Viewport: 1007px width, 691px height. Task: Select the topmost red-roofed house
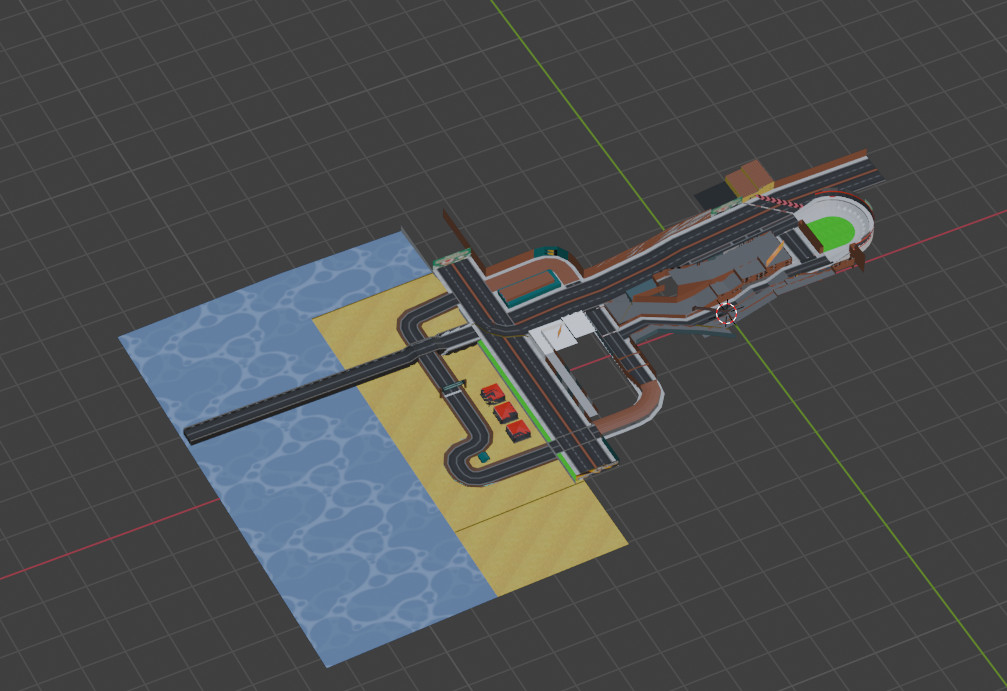click(492, 393)
